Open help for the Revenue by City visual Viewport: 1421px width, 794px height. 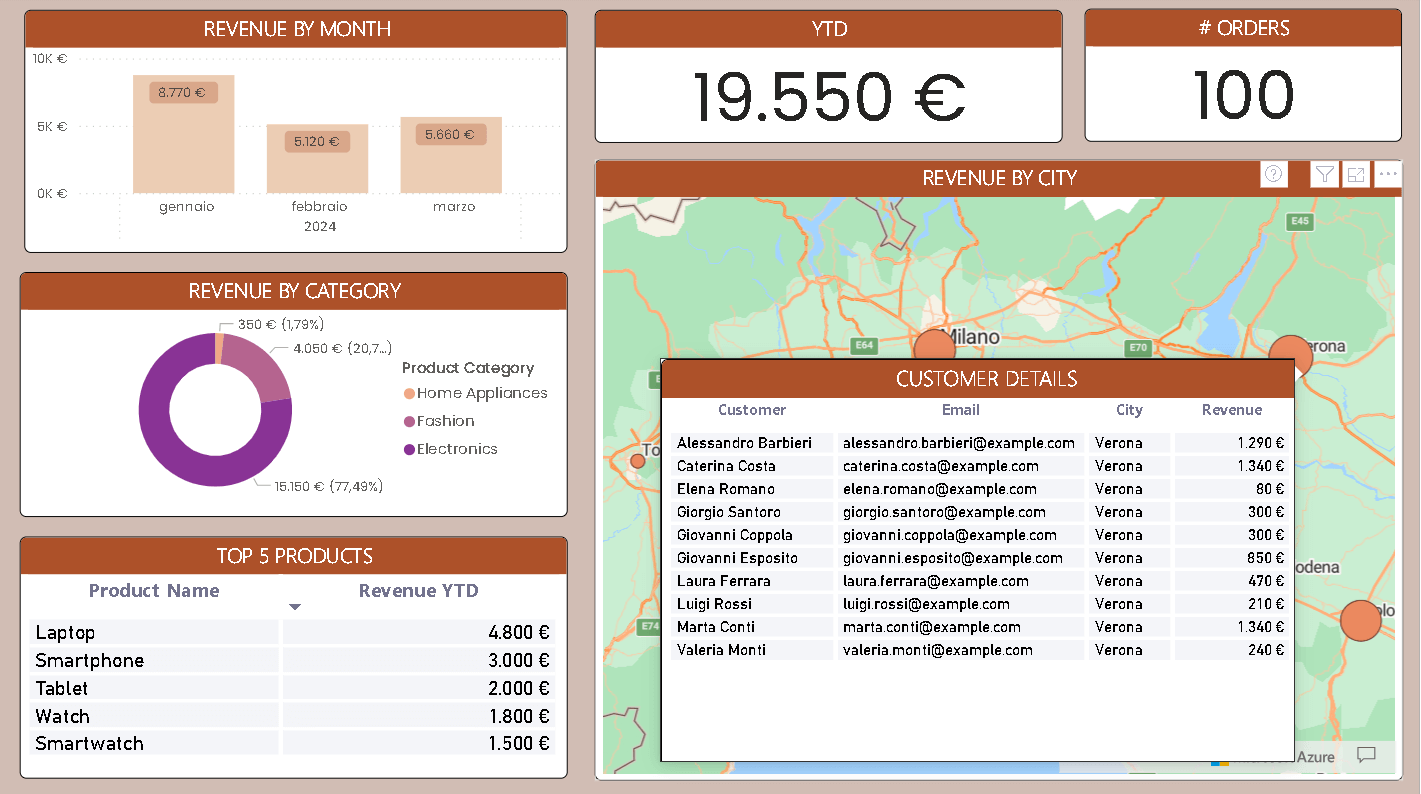tap(1274, 174)
